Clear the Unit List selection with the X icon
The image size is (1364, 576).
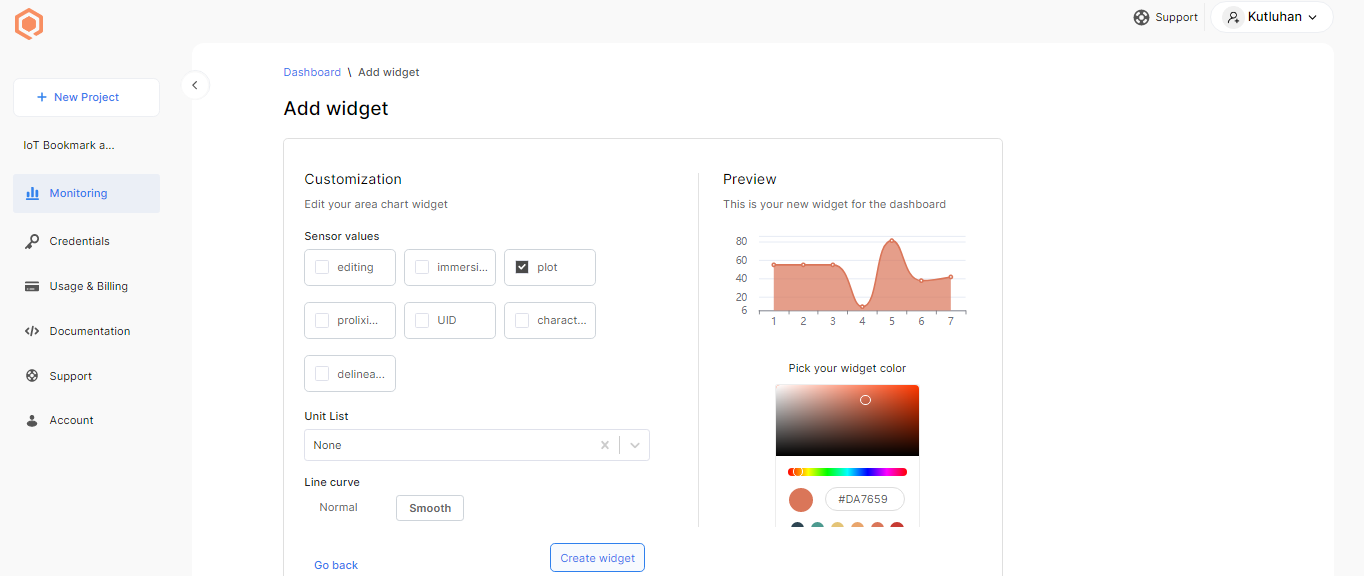[x=604, y=445]
